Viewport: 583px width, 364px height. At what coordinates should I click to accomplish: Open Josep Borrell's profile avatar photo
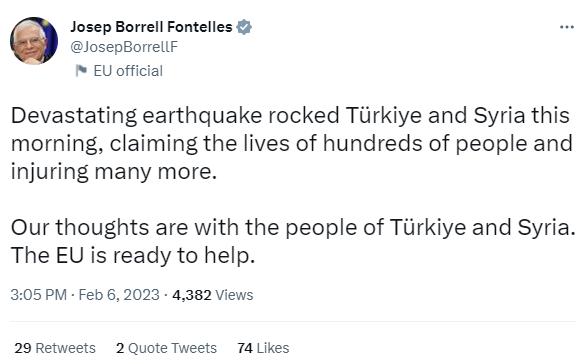[34, 41]
